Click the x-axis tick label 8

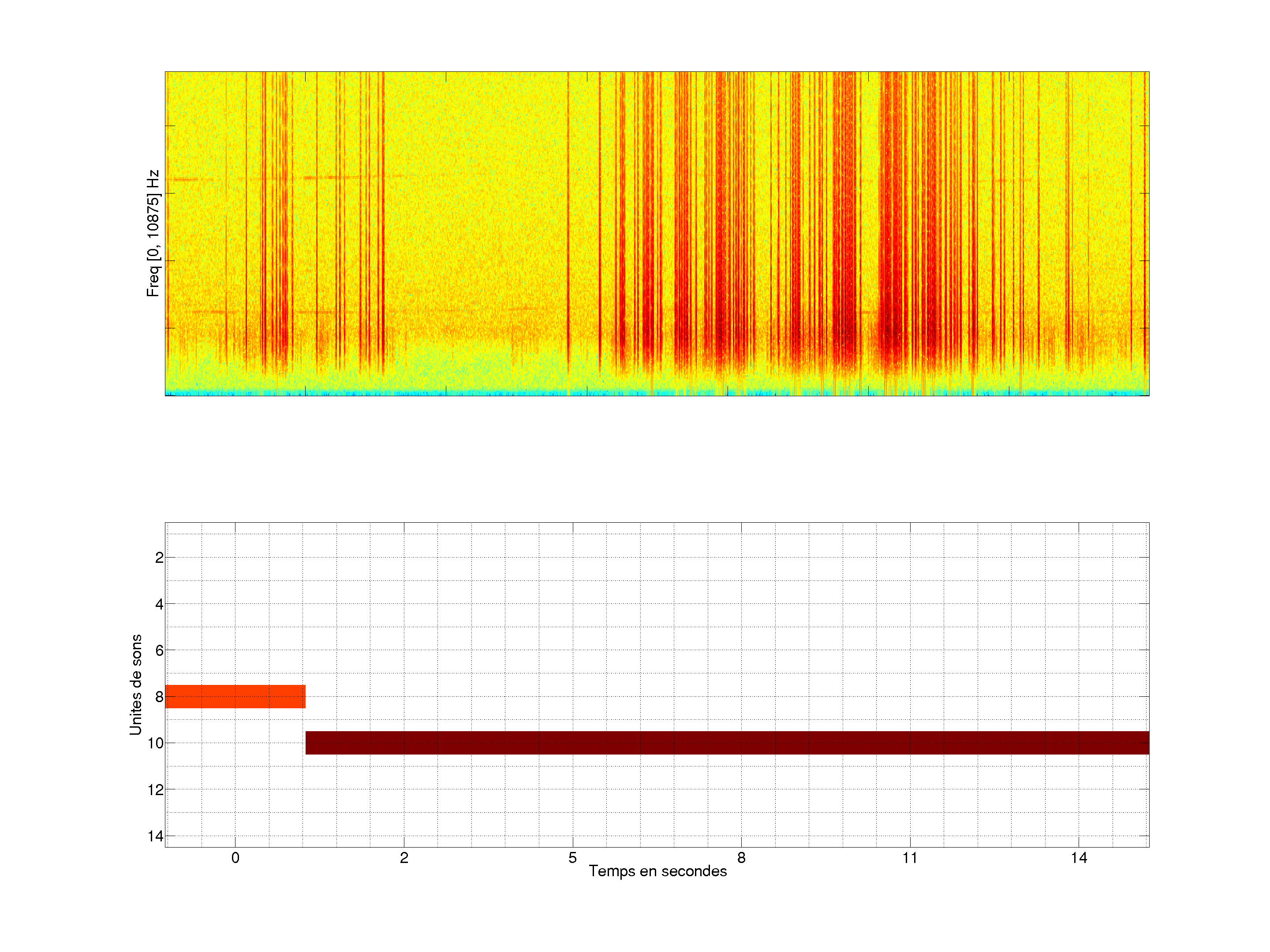741,858
